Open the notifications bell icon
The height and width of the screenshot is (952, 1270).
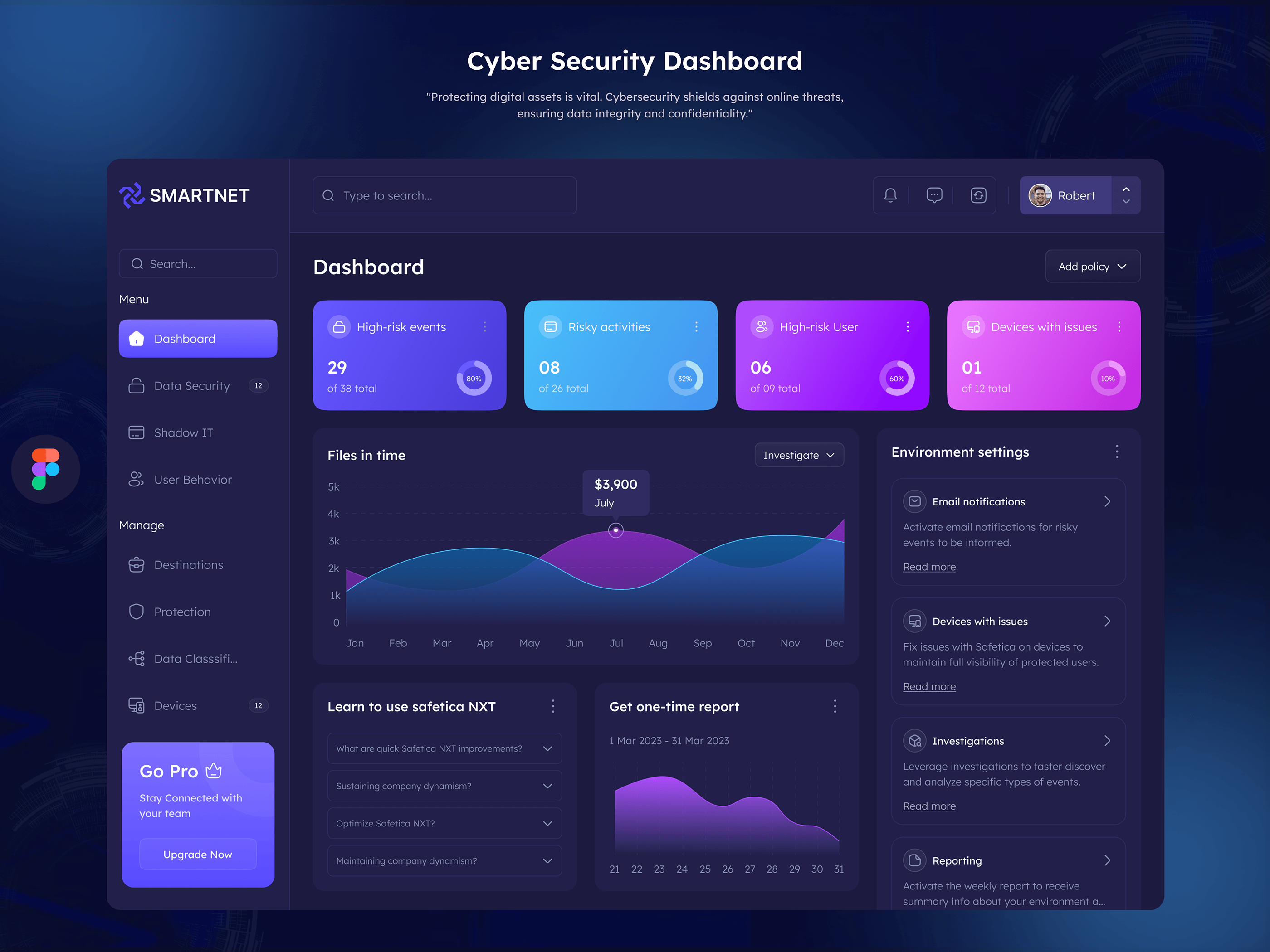[890, 196]
